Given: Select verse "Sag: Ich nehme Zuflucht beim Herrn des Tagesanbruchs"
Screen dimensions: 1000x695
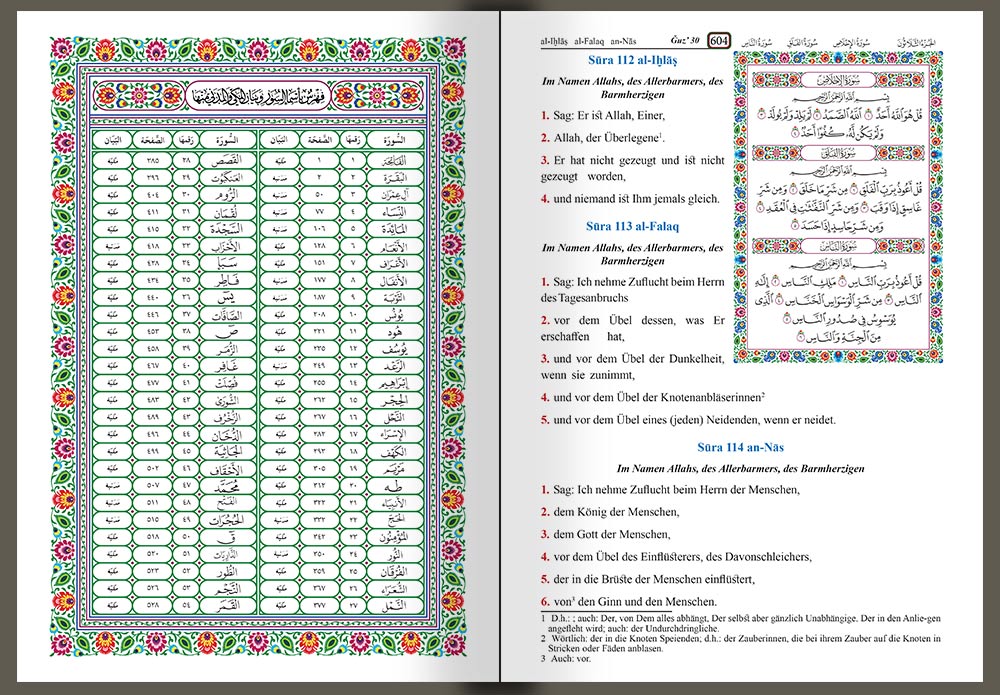Looking at the screenshot, I should pos(633,289).
